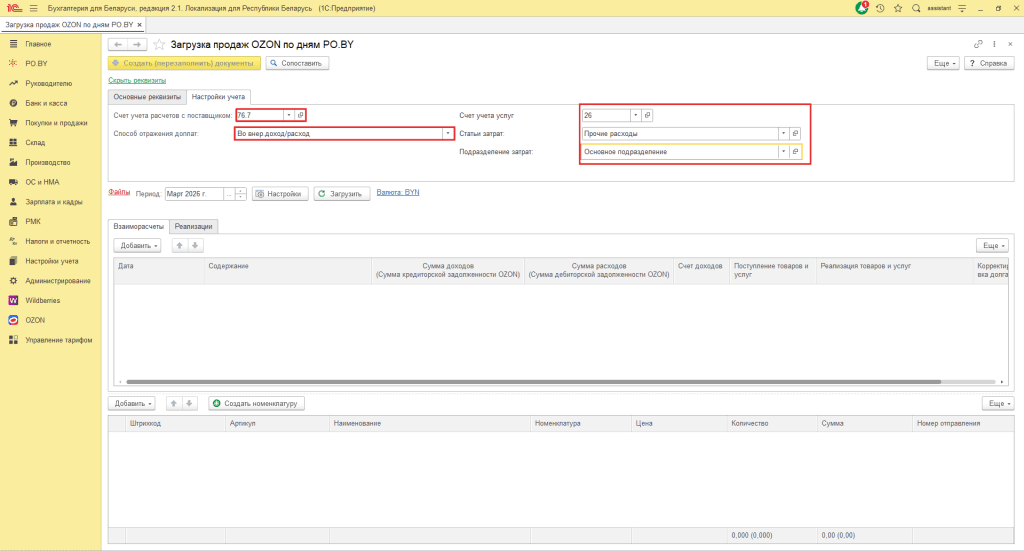Click the Настройки button near period

pyautogui.click(x=280, y=194)
